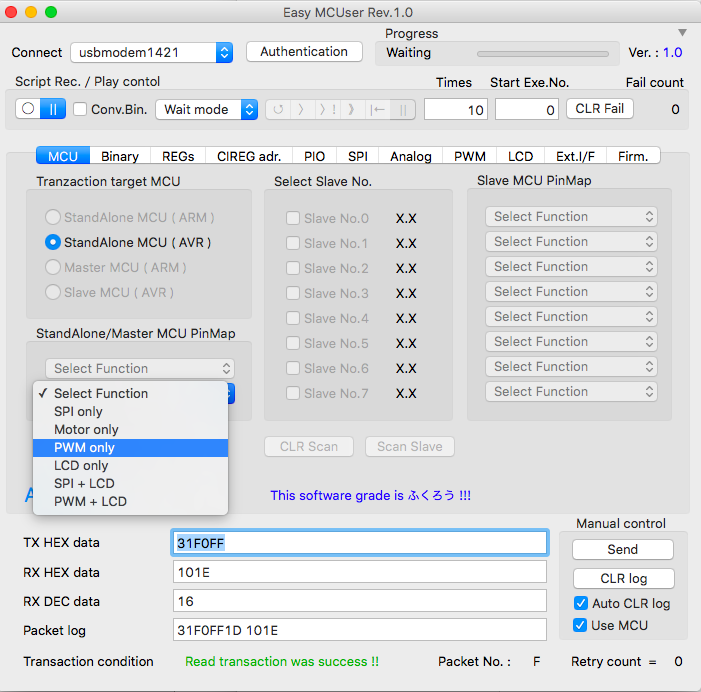Choose PWM + LCD from the open menu
Screen dimensions: 701x692
[x=131, y=502]
